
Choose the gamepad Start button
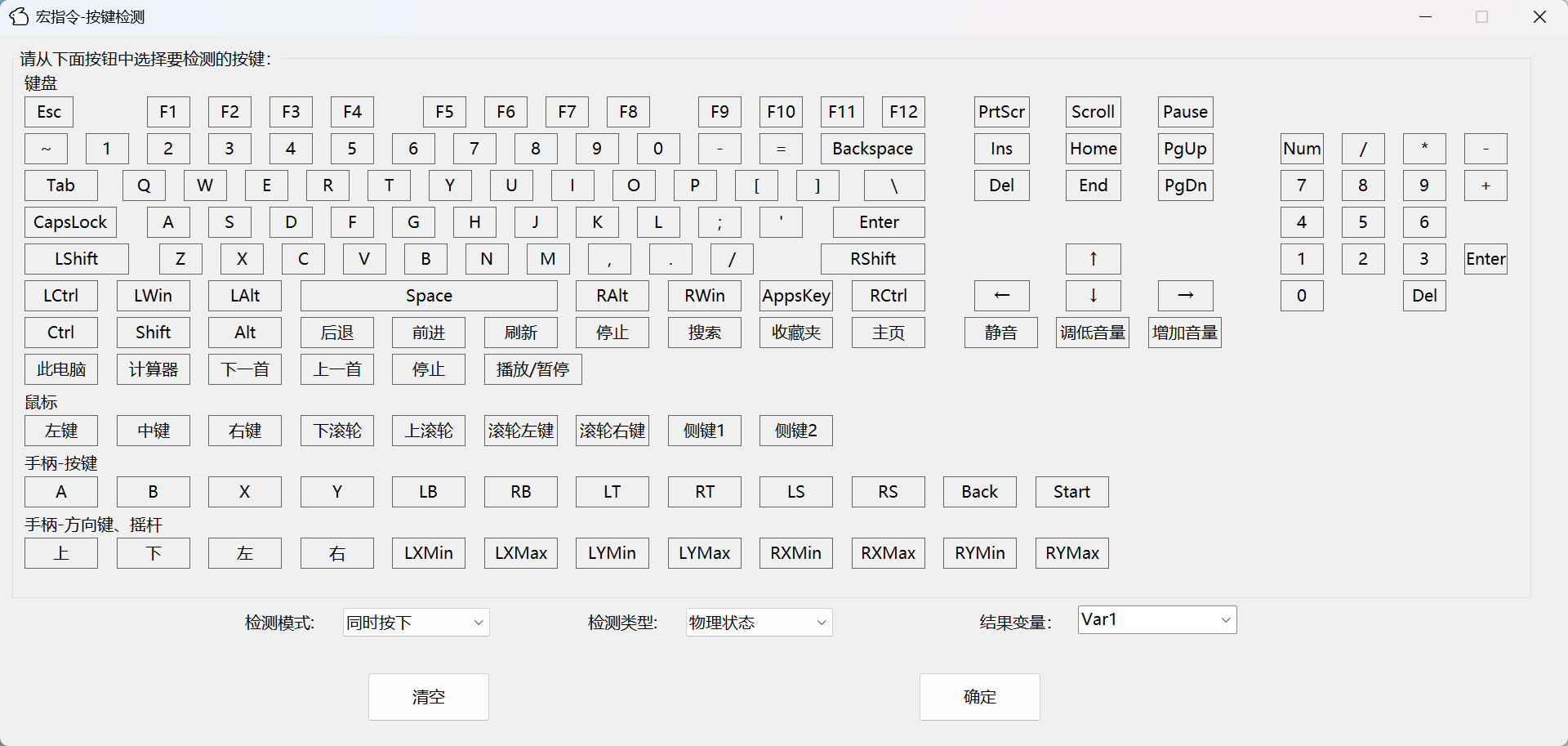(1072, 492)
